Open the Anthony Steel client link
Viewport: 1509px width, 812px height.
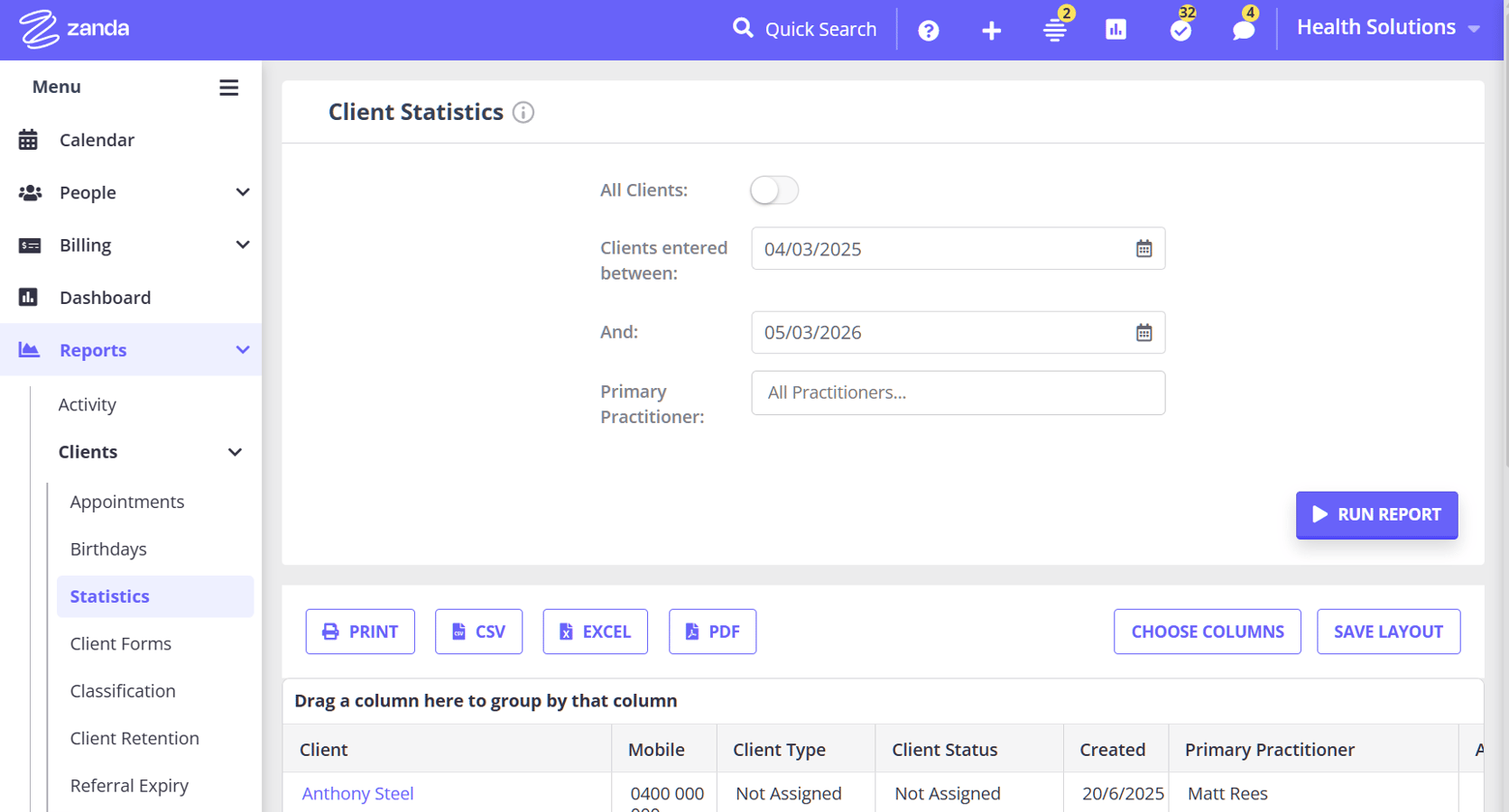coord(357,793)
